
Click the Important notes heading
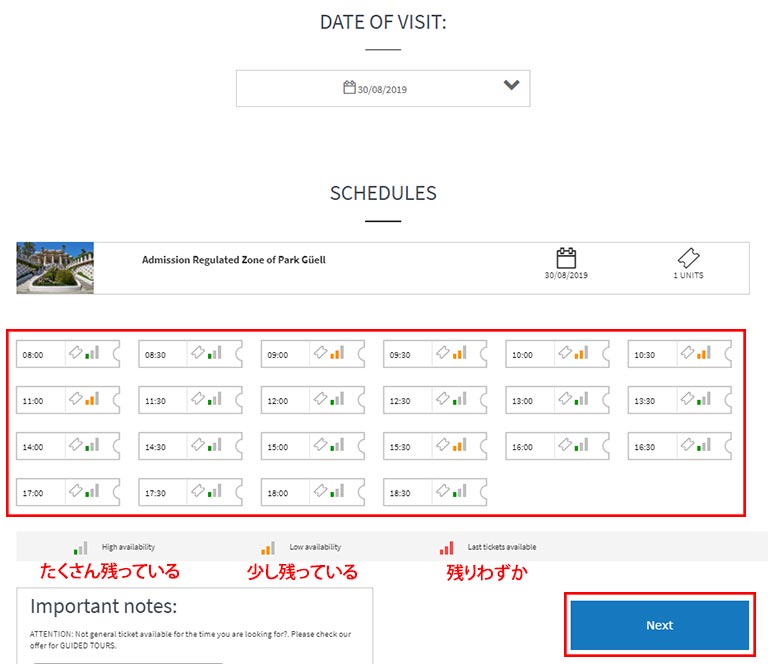103,606
